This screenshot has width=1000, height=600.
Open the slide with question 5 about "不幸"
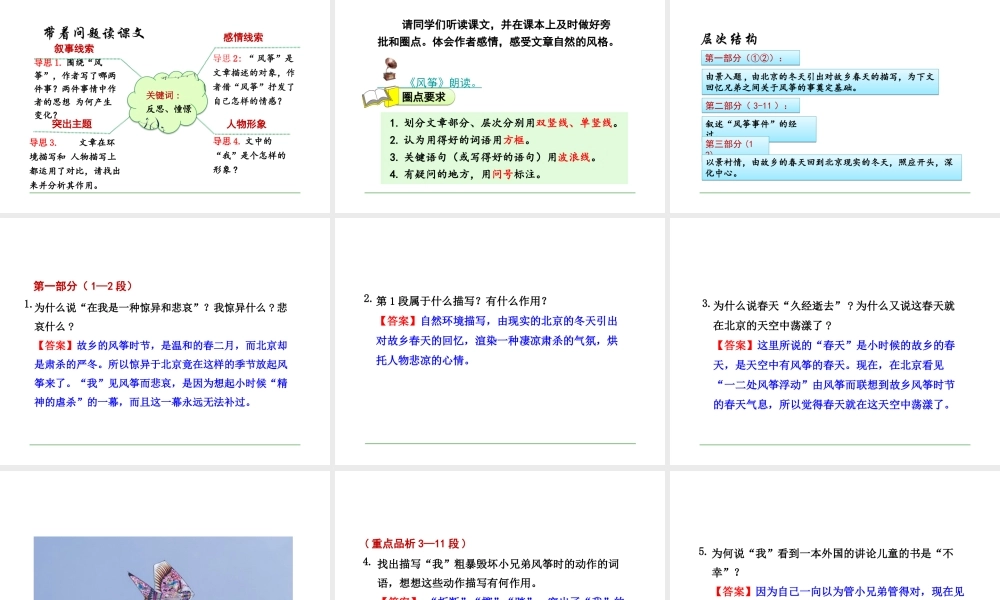pos(835,536)
